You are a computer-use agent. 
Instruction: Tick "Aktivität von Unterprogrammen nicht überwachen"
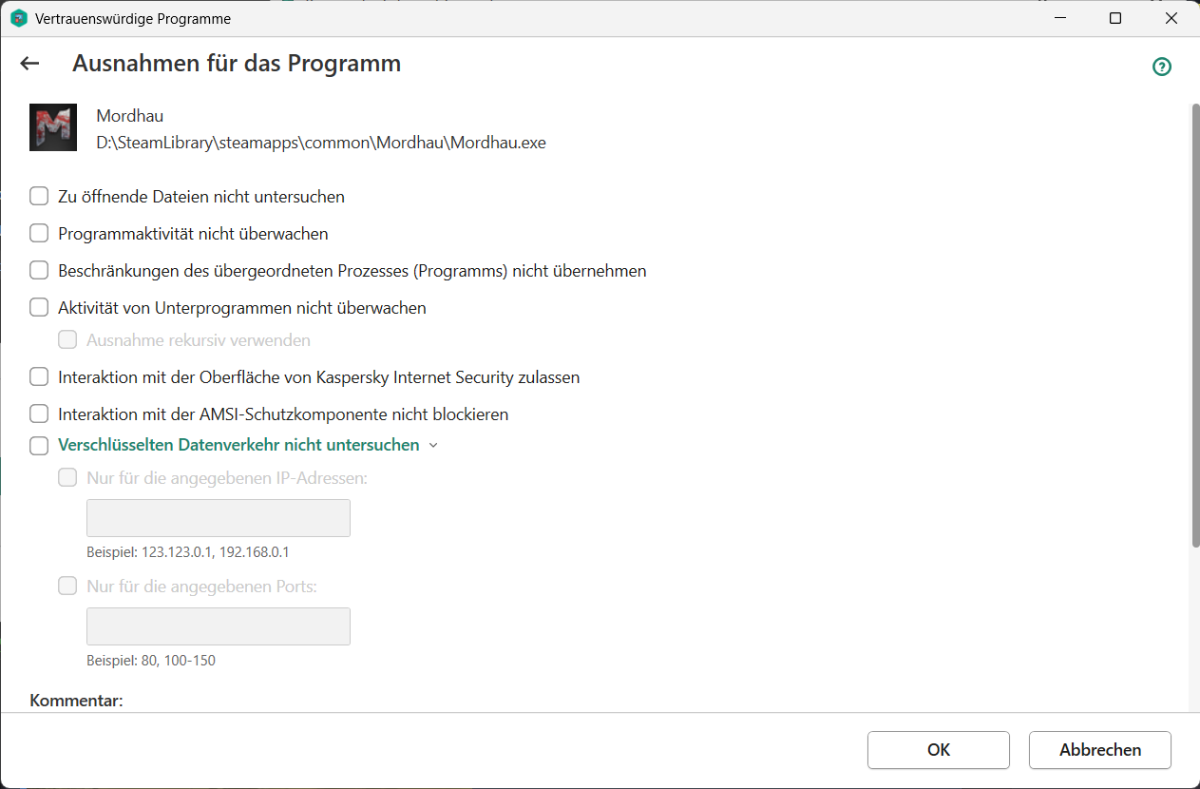tap(39, 308)
